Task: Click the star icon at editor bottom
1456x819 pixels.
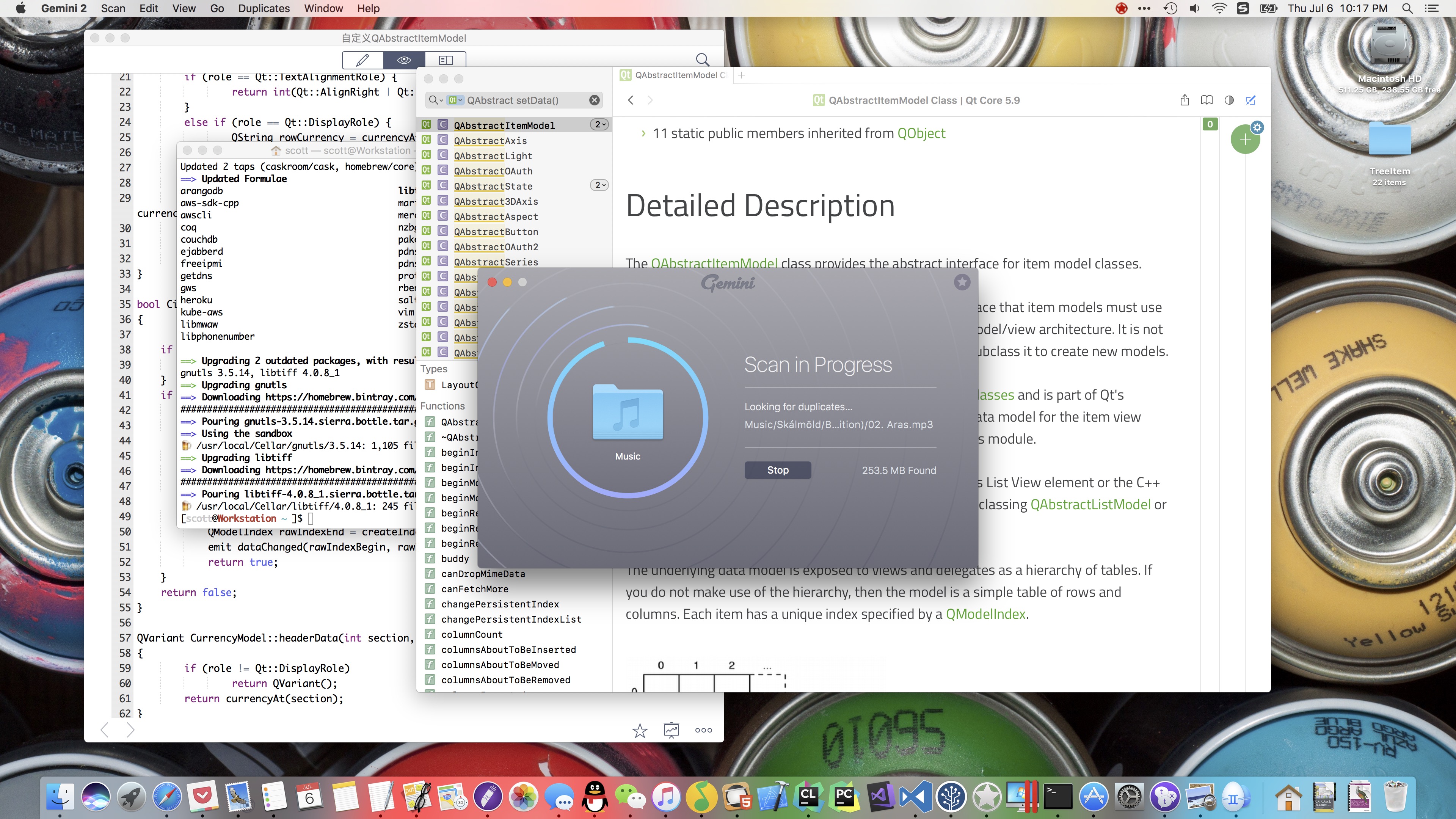Action: click(639, 730)
